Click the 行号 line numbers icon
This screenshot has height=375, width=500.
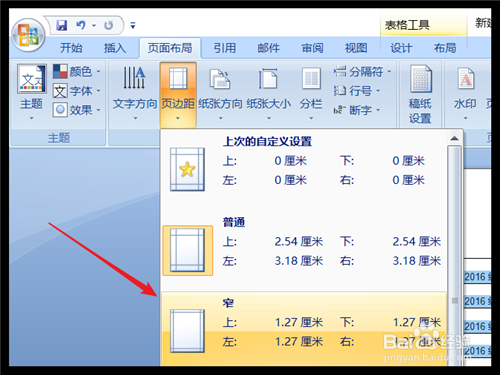point(340,90)
